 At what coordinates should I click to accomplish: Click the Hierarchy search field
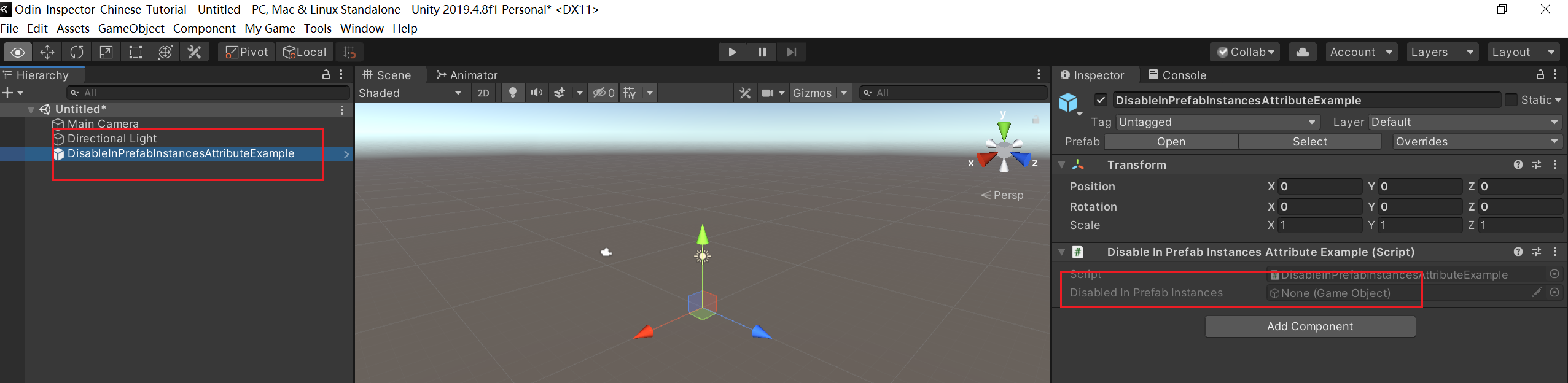coord(208,93)
